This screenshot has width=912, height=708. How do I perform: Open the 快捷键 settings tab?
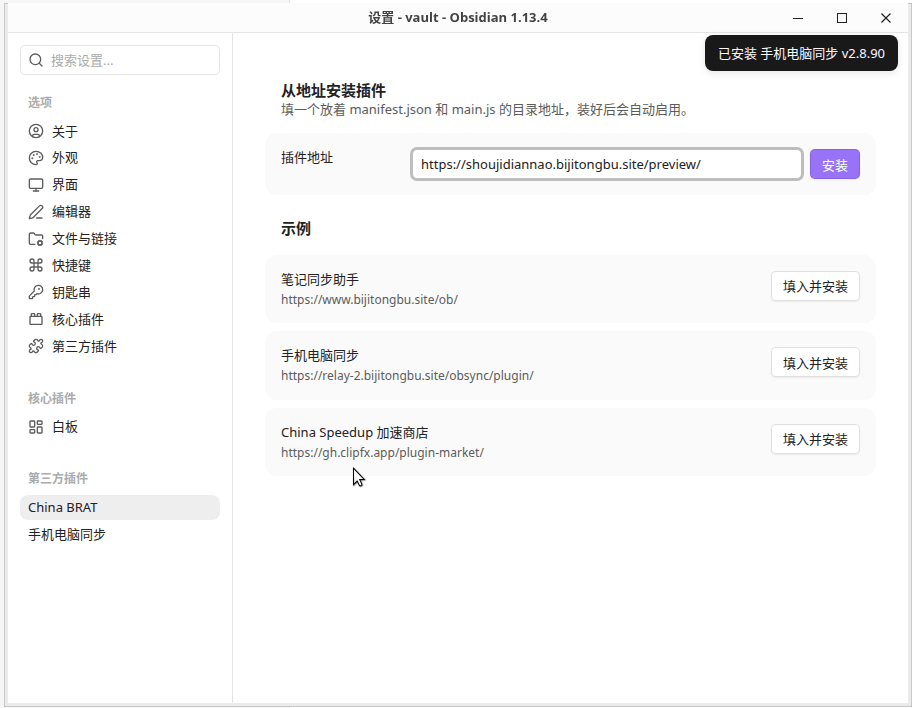120,266
